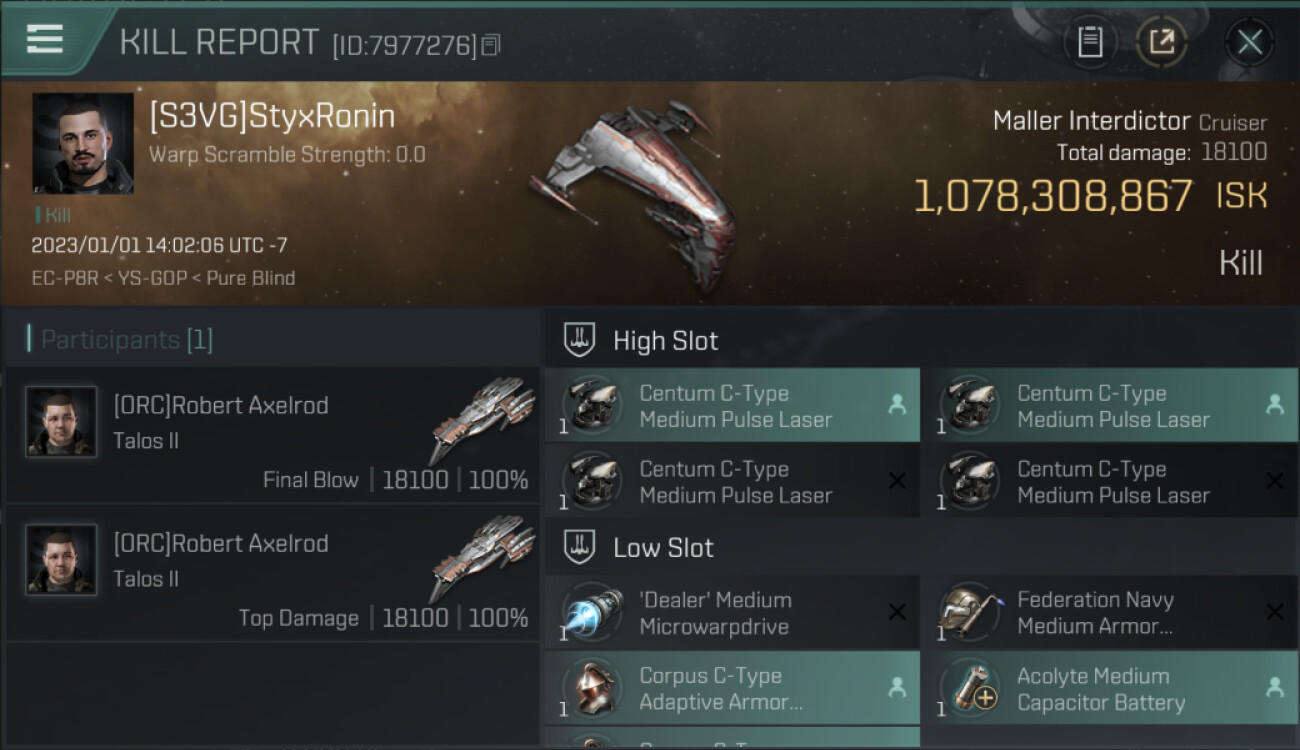Collapse the High Slot section
The image size is (1300, 750).
tap(665, 341)
